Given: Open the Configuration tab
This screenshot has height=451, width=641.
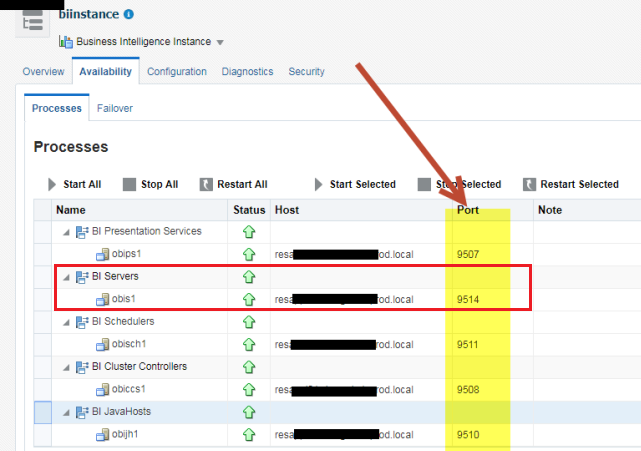Looking at the screenshot, I should tap(177, 72).
